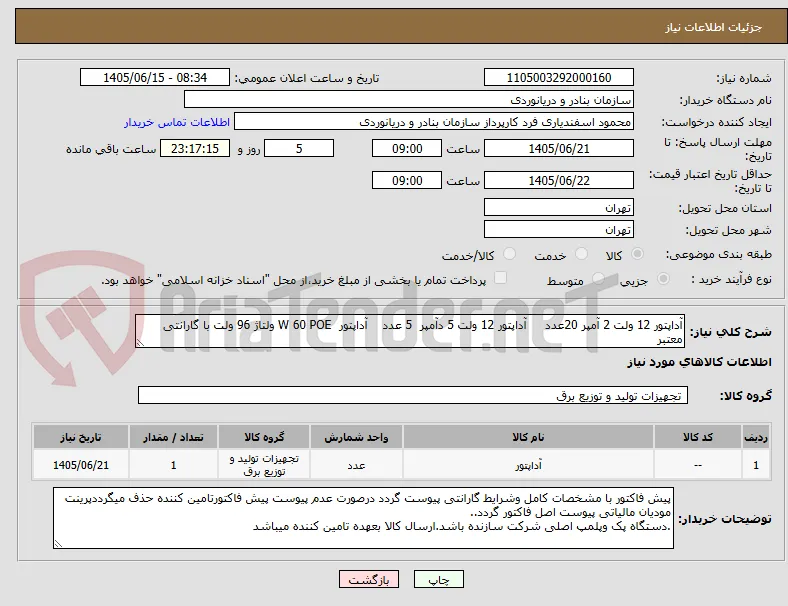Click the resize handle of description text area
The image size is (788, 606).
[140, 343]
